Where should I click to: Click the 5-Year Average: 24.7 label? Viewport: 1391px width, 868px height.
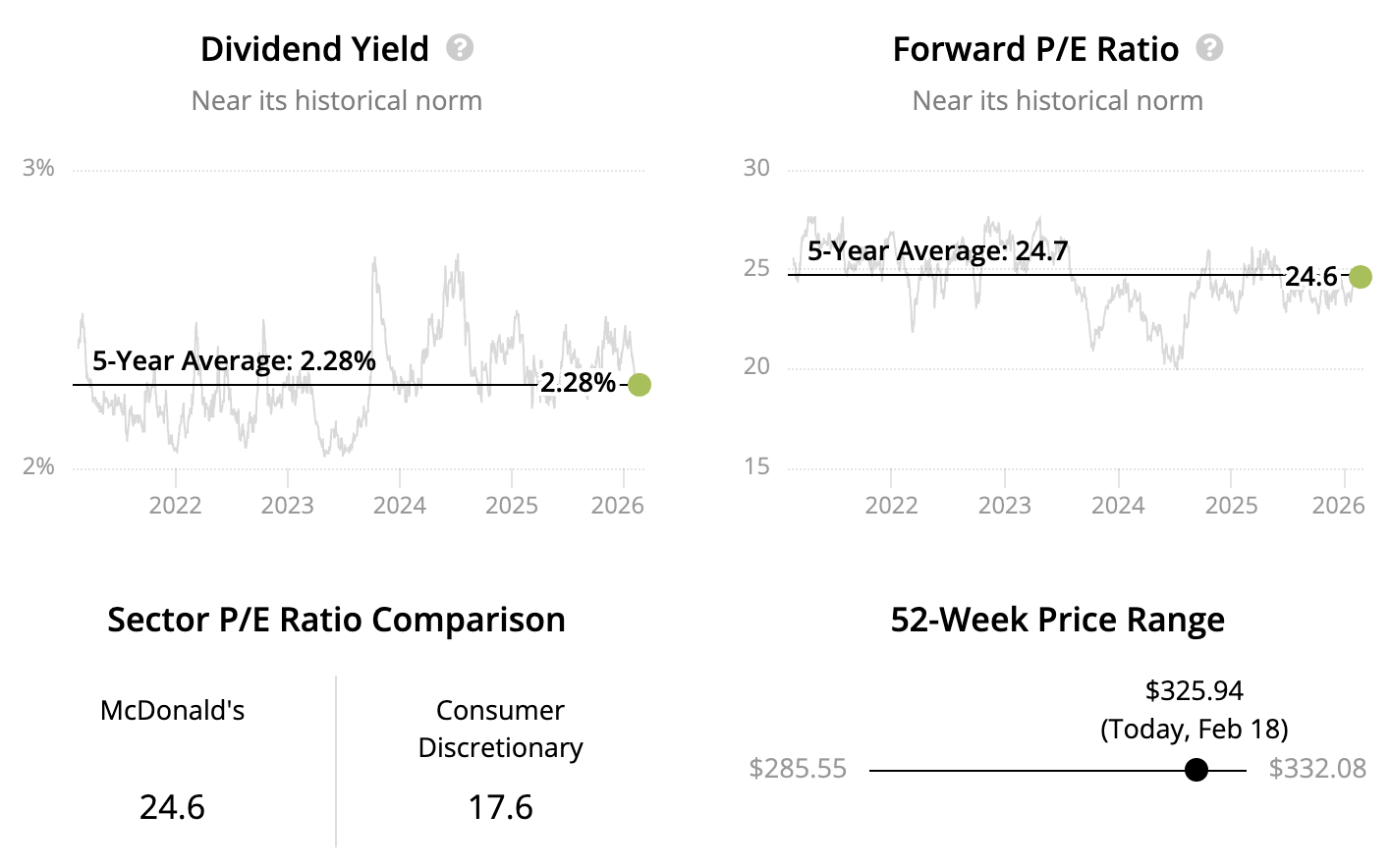[x=937, y=250]
